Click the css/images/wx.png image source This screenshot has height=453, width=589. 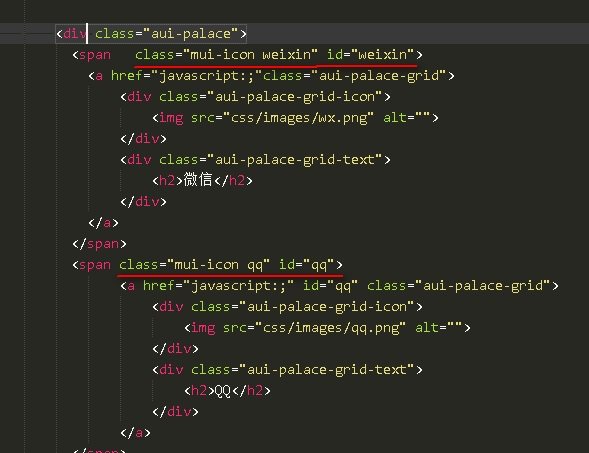click(298, 118)
